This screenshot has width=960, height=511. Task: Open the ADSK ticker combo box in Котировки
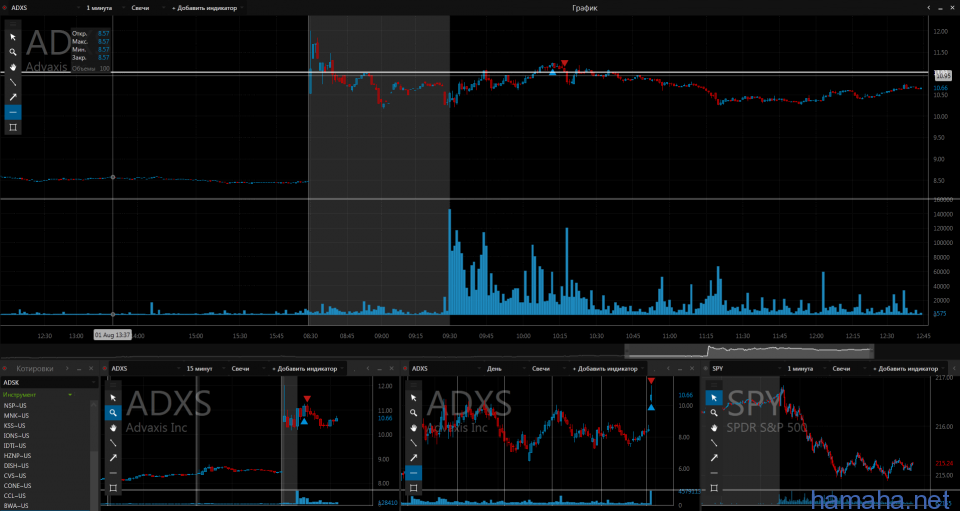49,382
